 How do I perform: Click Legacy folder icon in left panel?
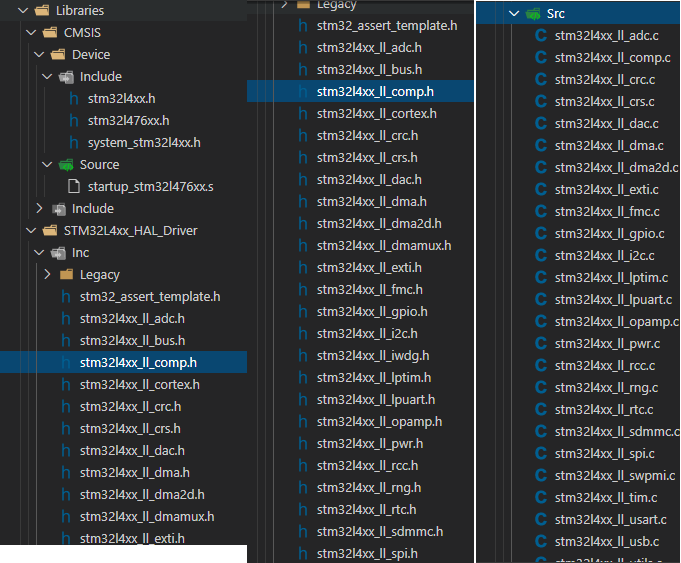pos(66,275)
